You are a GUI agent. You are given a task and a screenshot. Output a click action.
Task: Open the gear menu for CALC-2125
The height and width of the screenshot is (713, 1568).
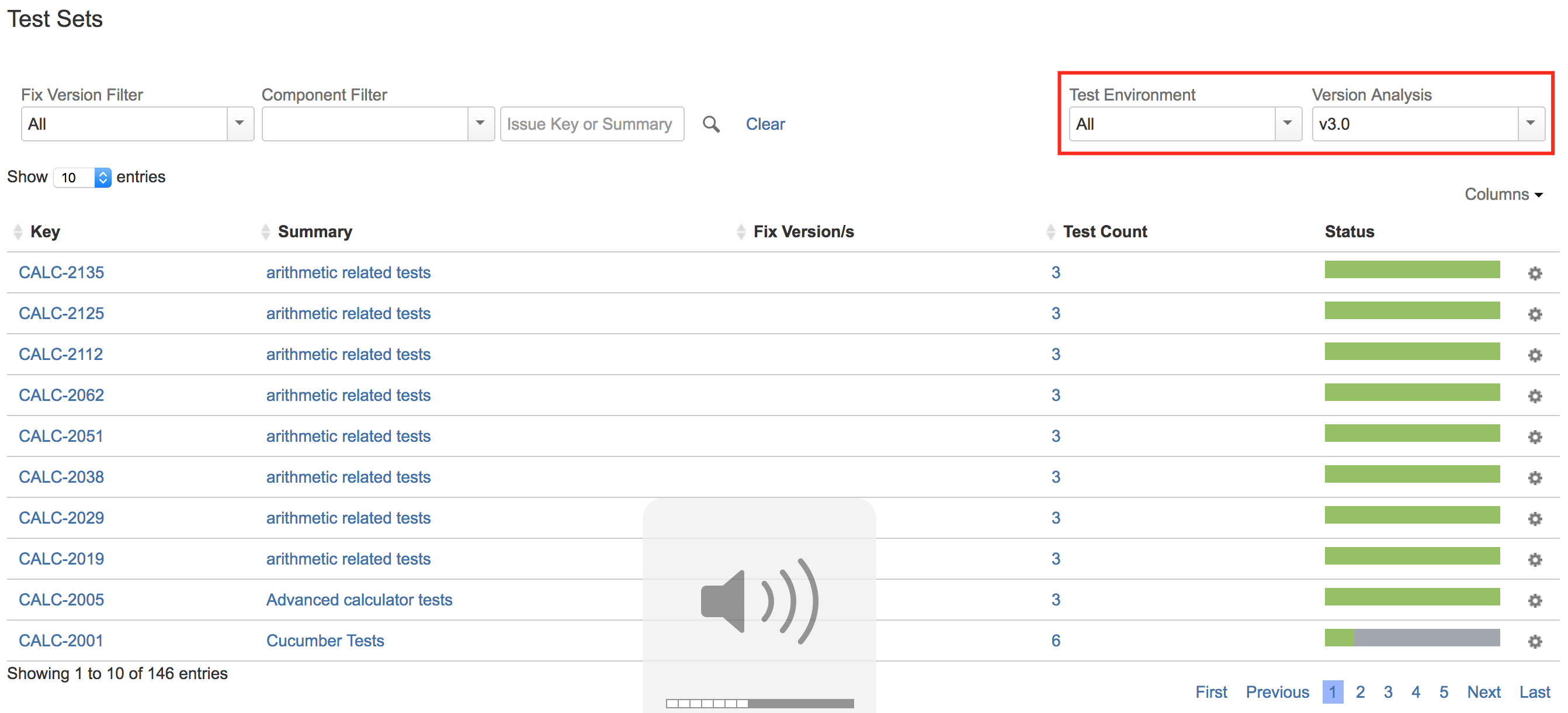tap(1535, 314)
